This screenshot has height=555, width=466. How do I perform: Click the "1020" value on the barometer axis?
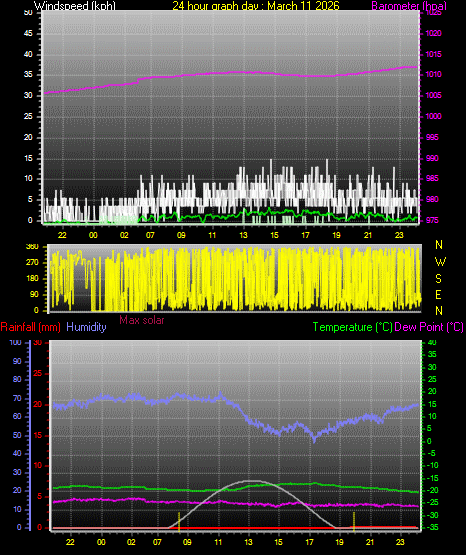[x=433, y=33]
